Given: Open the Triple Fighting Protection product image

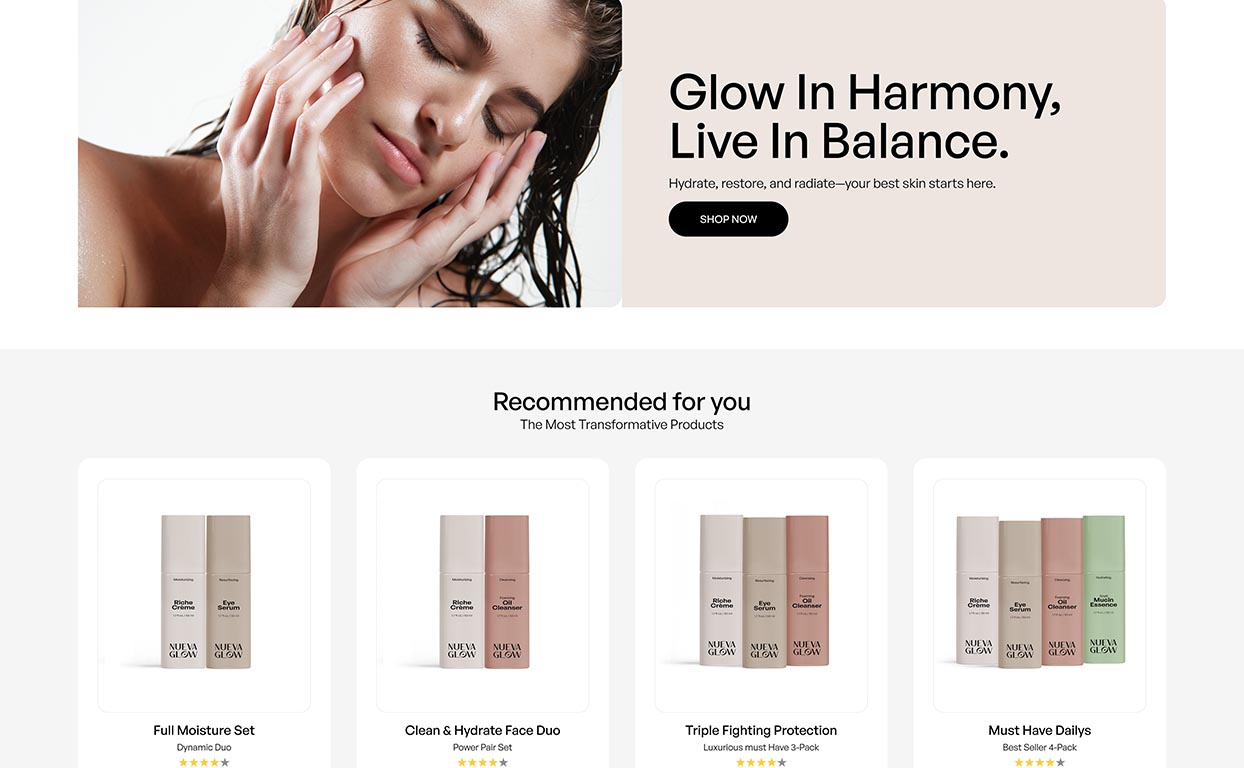Looking at the screenshot, I should 761,595.
